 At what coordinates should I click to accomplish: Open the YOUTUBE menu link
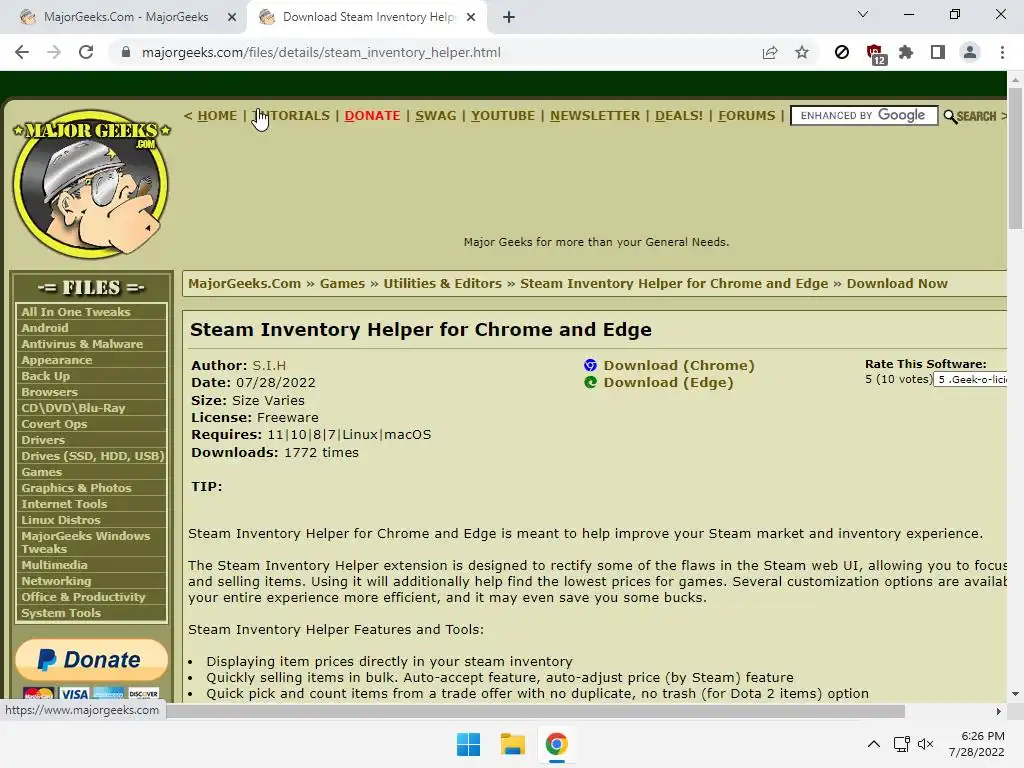click(503, 116)
